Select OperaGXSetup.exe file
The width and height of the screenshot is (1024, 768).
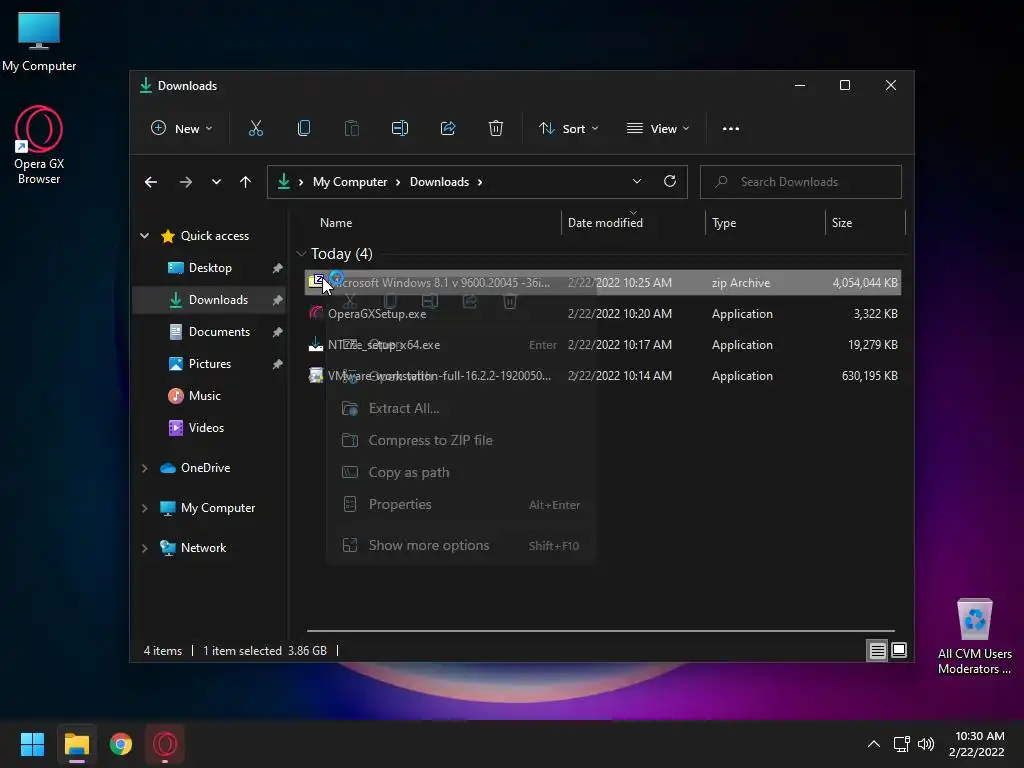(x=603, y=313)
